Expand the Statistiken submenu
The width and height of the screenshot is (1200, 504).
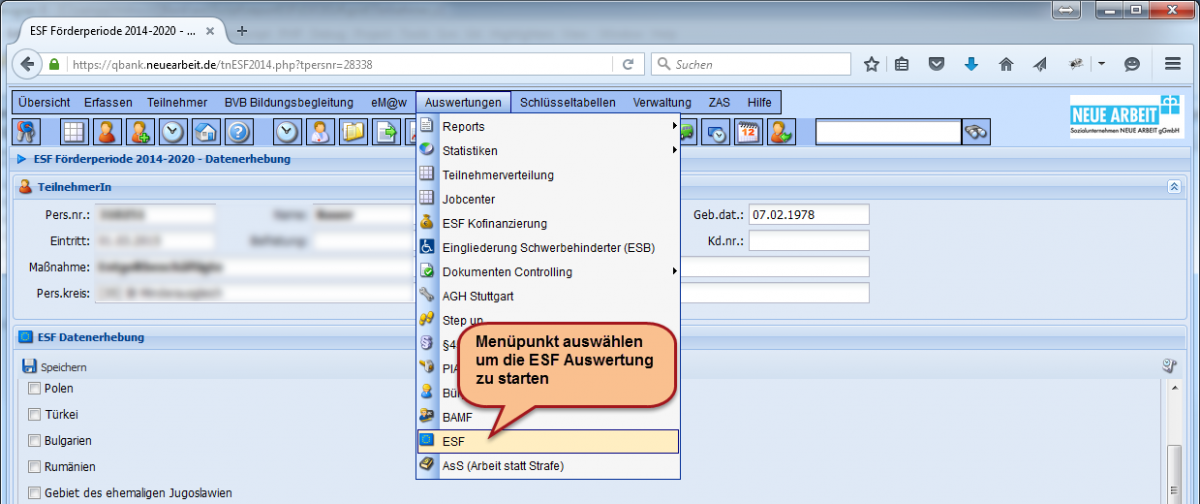point(548,151)
